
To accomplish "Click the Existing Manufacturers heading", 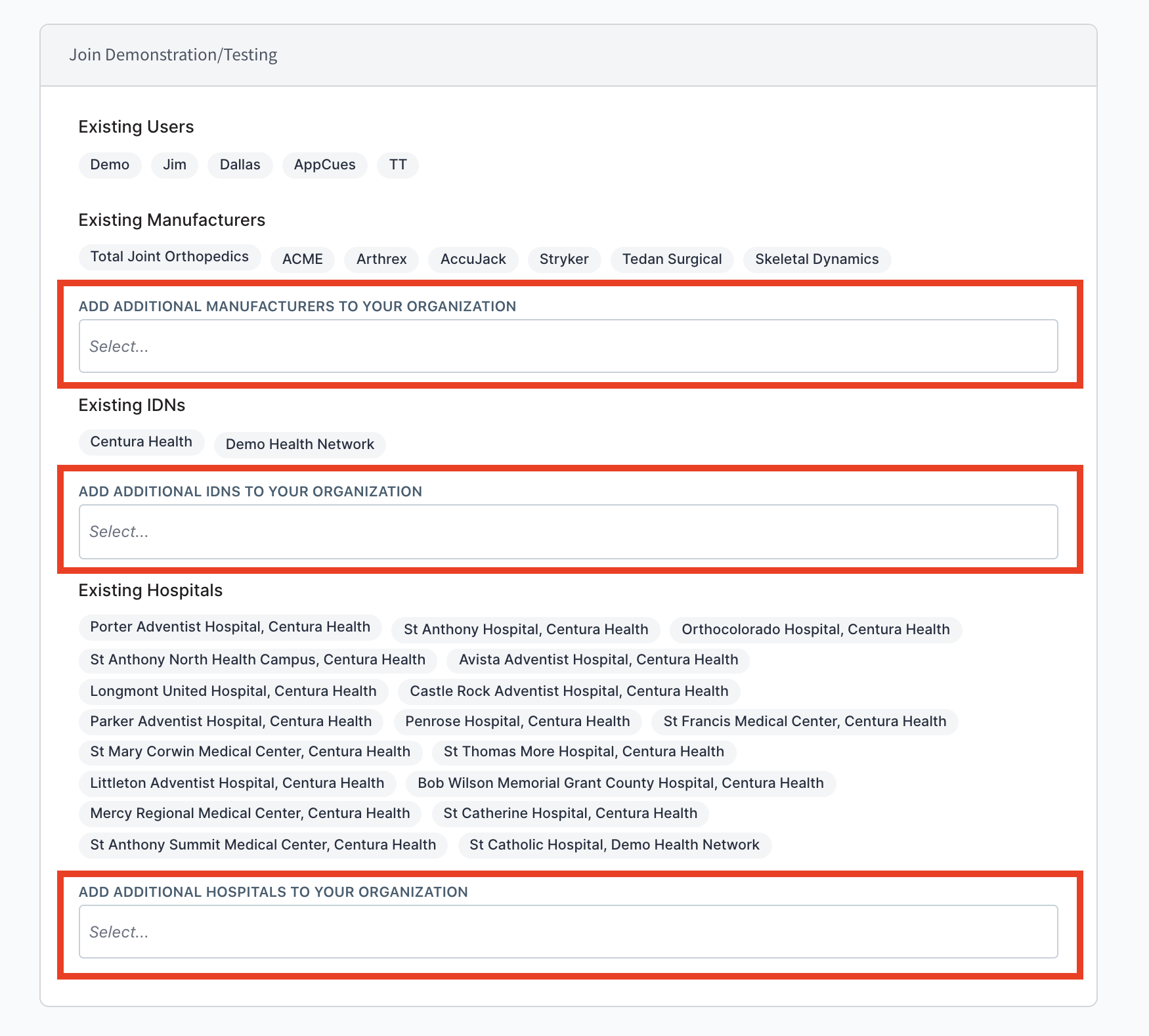I will coord(171,220).
